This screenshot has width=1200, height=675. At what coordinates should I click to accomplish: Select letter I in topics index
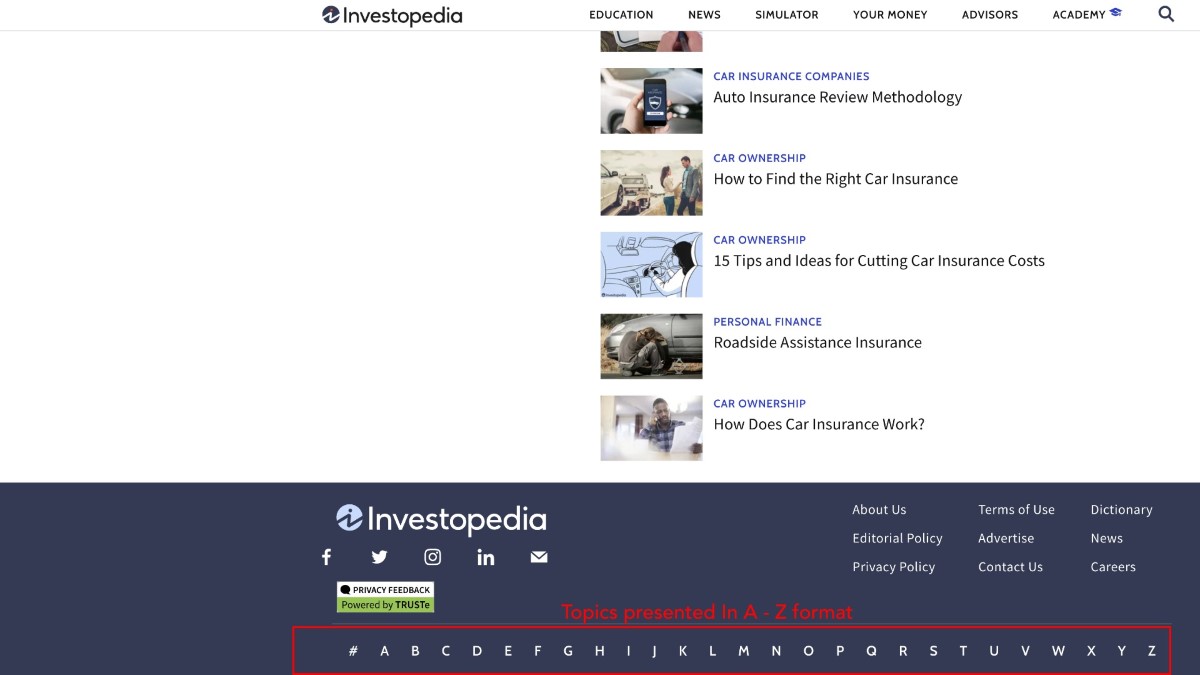629,651
